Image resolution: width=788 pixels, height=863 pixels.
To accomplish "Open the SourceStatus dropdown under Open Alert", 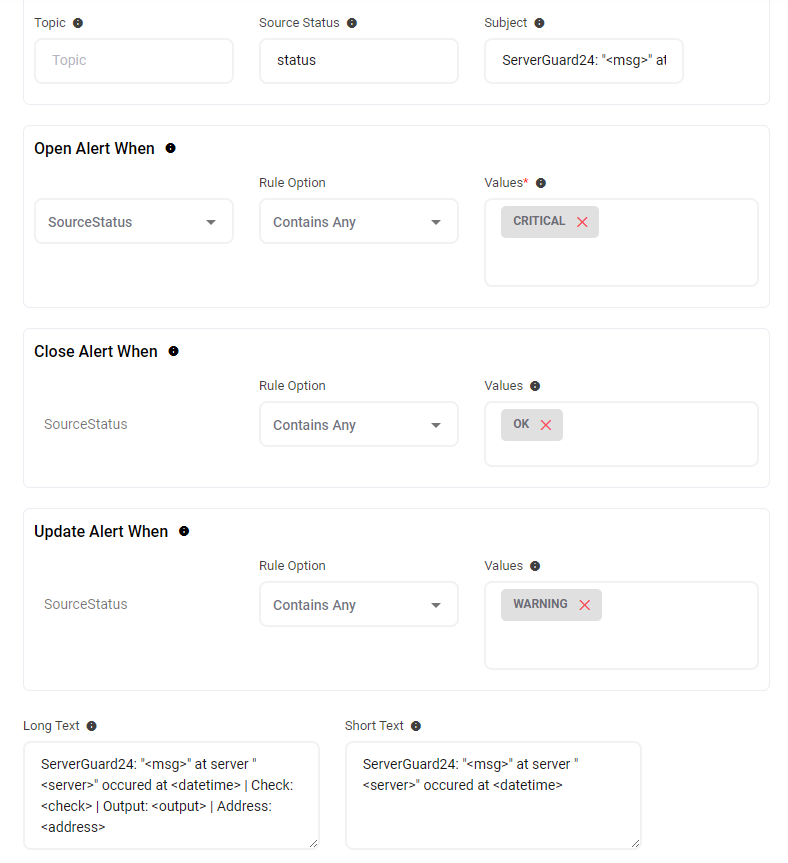I will [133, 222].
